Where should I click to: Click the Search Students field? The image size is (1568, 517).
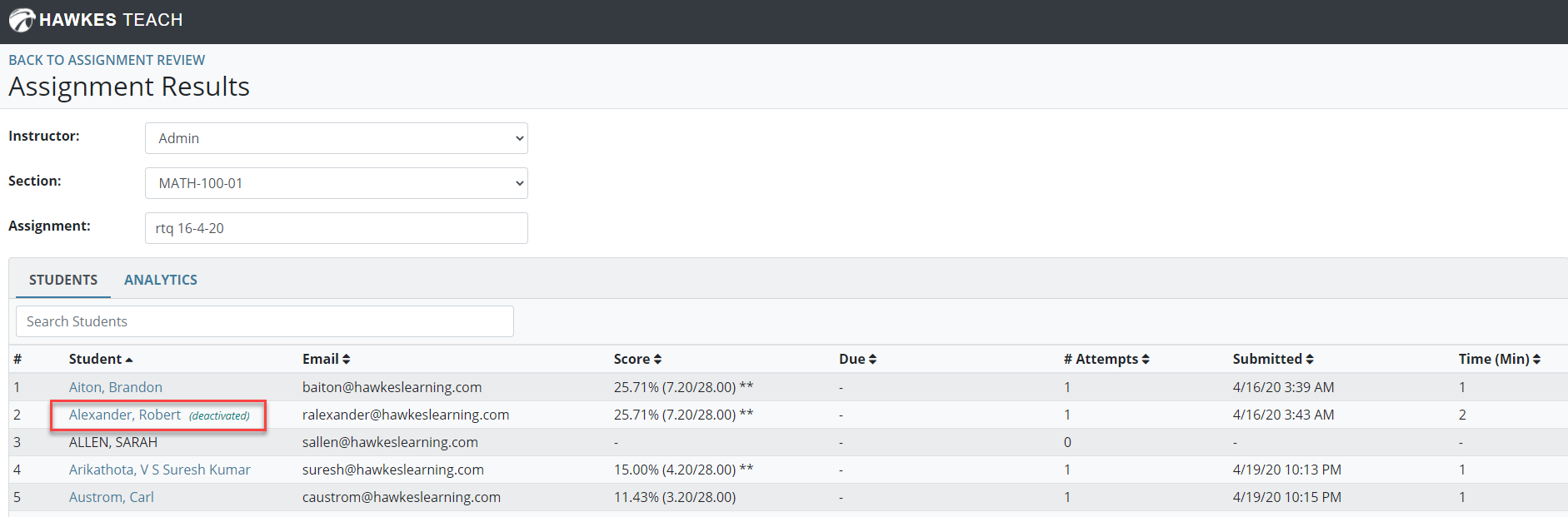[x=264, y=321]
